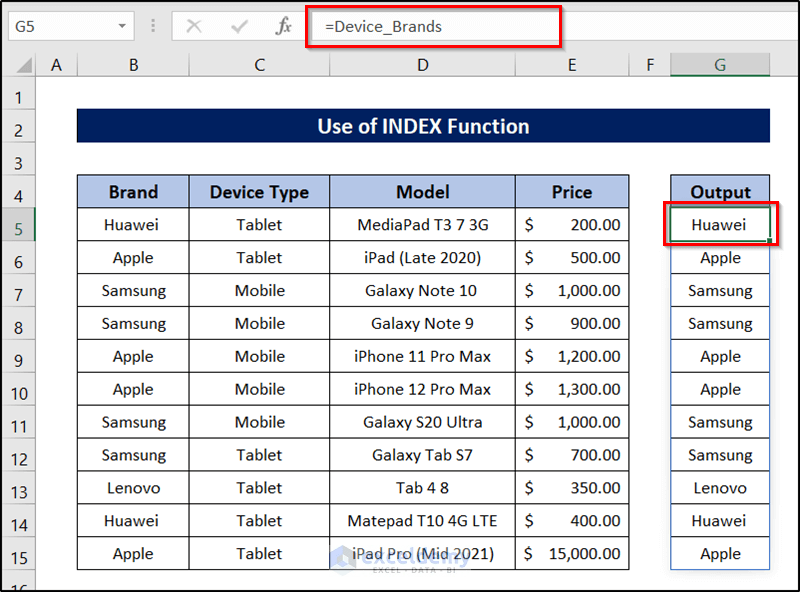The width and height of the screenshot is (800, 592).
Task: Select the highlighted Huawei output cell
Action: click(719, 224)
